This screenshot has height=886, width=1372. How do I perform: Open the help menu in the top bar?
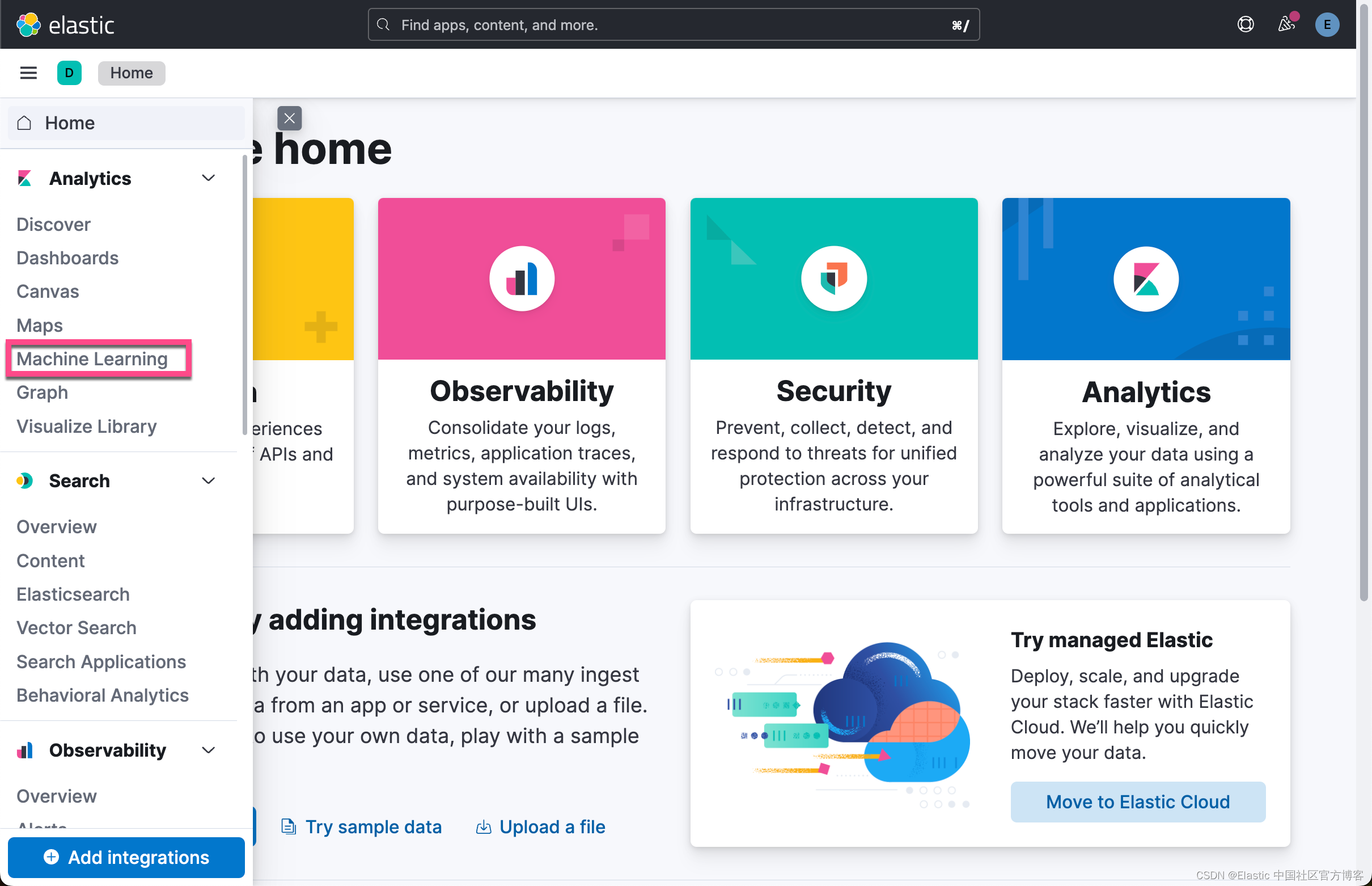point(1246,24)
